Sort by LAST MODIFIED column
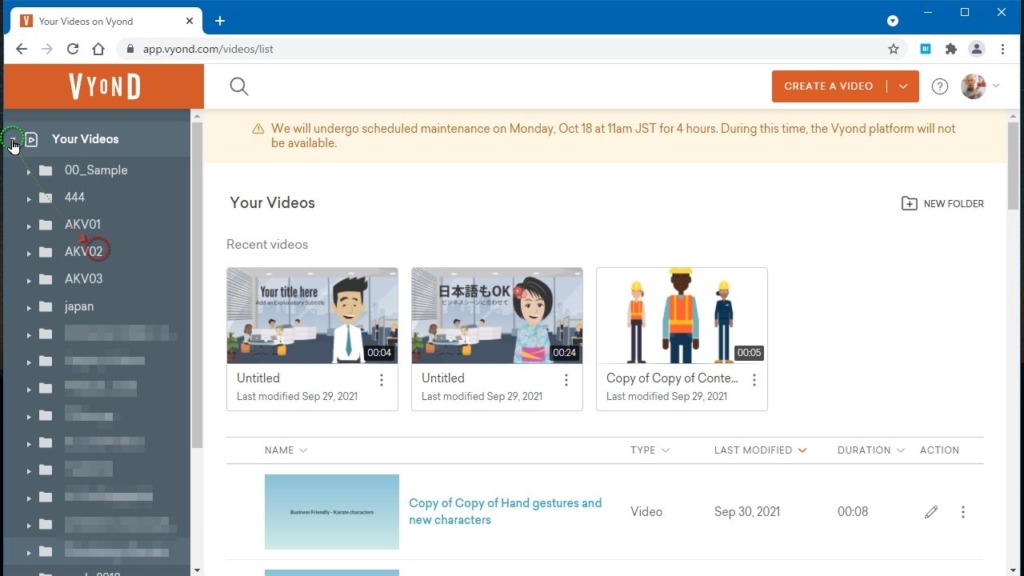 click(760, 450)
